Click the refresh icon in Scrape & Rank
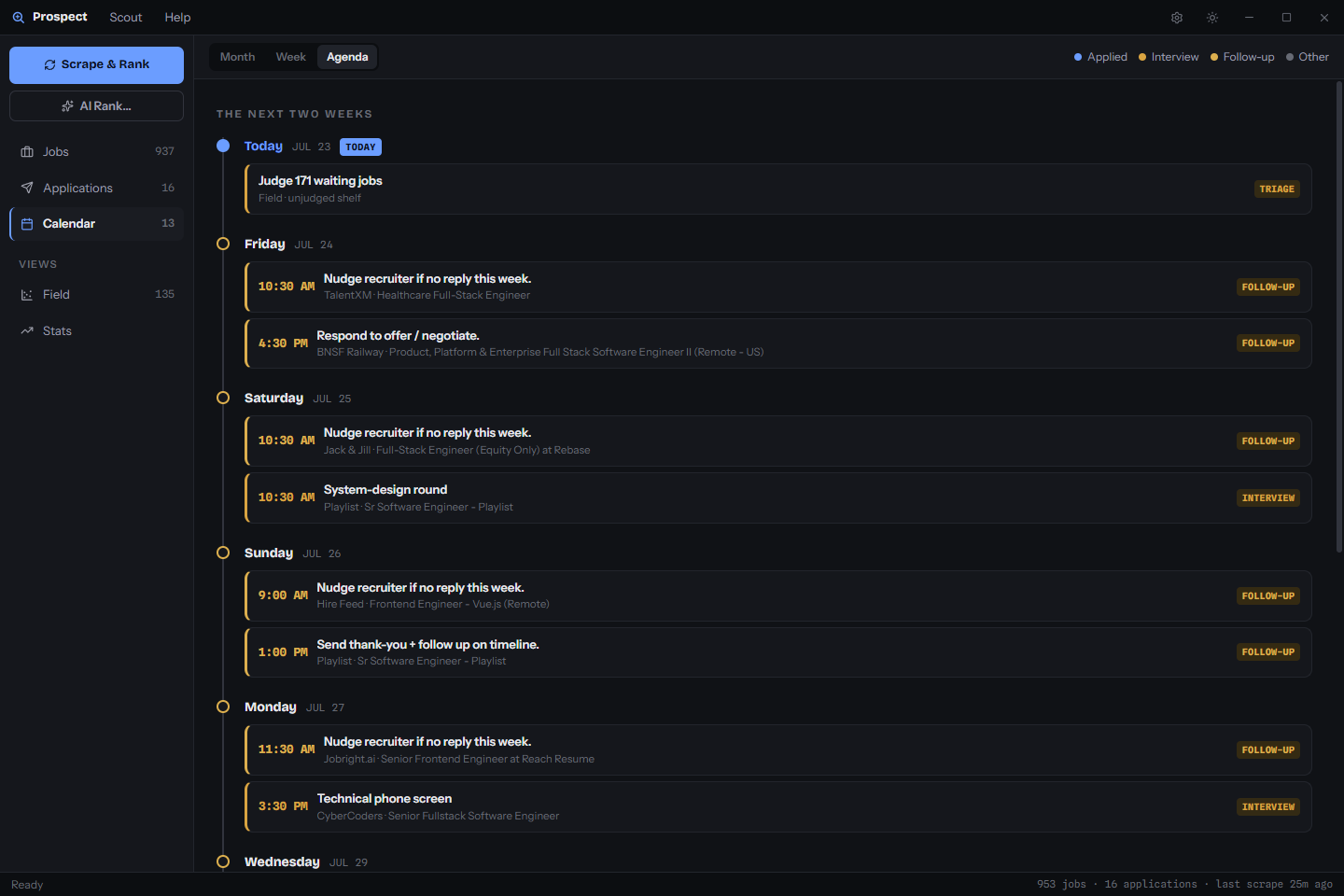Image resolution: width=1344 pixels, height=896 pixels. [x=49, y=65]
